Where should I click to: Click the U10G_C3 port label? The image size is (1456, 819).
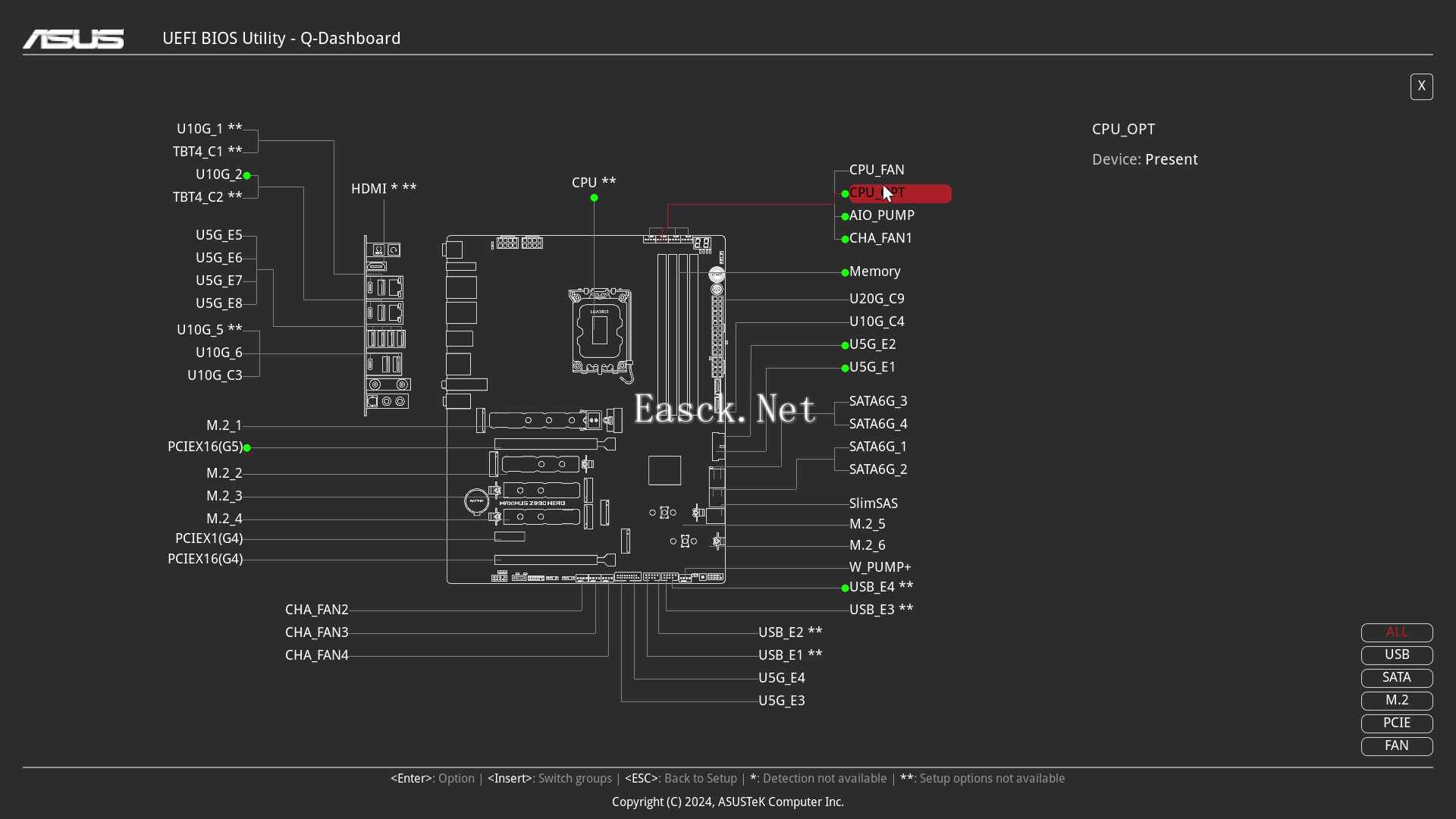215,375
